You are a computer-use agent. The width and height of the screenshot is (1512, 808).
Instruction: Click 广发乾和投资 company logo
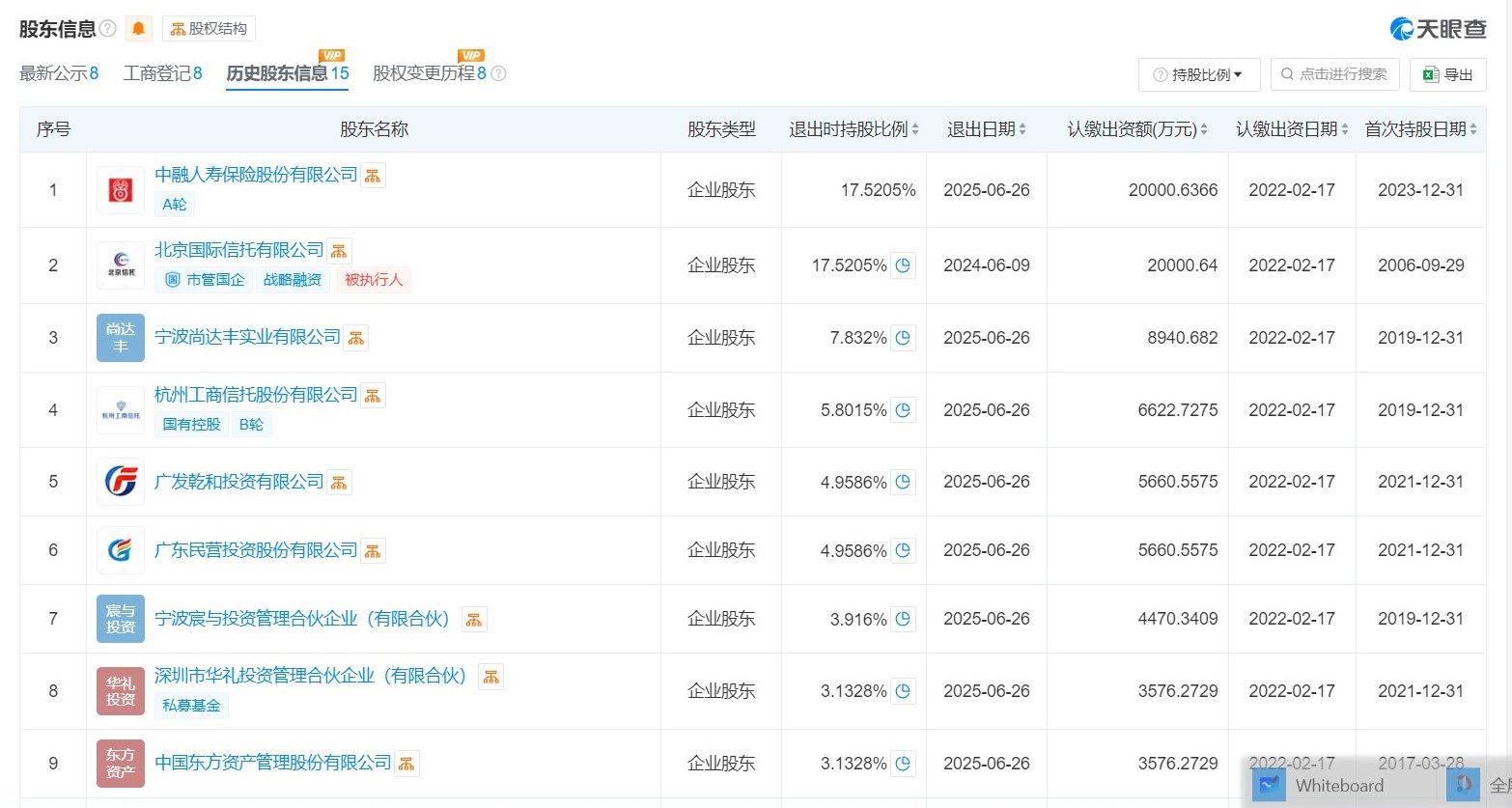pos(121,482)
